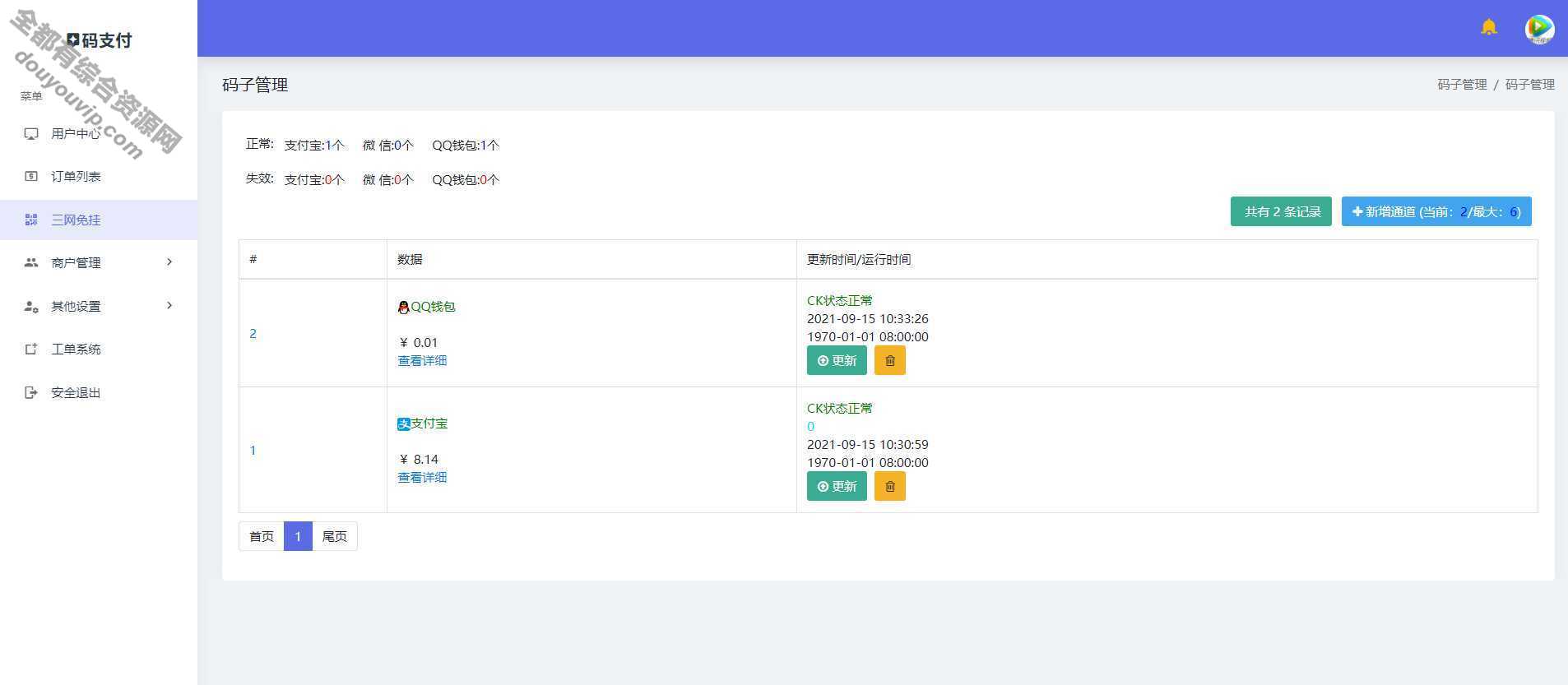Open 工单系统 menu item
The width and height of the screenshot is (1568, 685).
click(x=99, y=349)
